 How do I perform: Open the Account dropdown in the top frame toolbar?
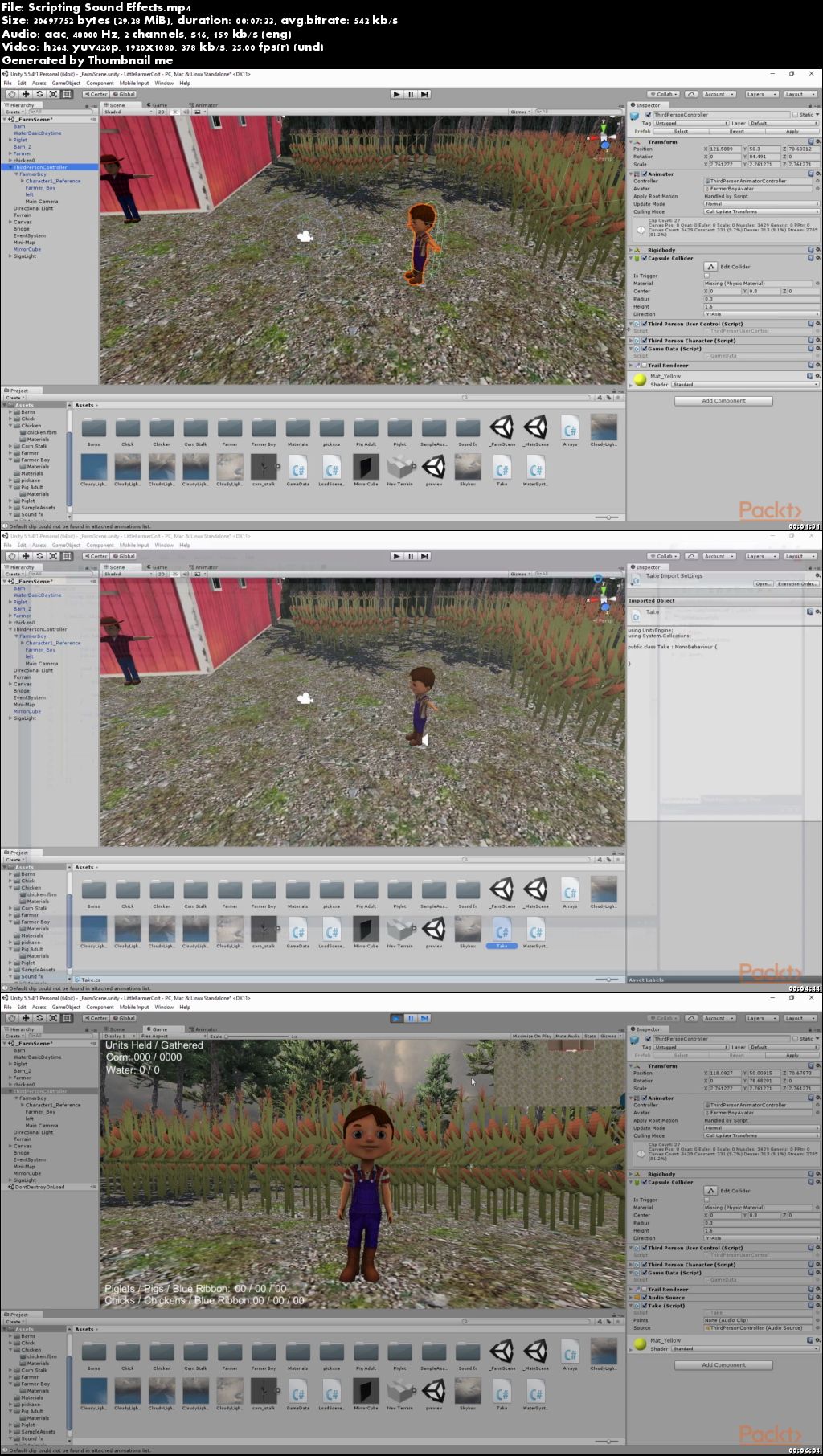coord(719,94)
